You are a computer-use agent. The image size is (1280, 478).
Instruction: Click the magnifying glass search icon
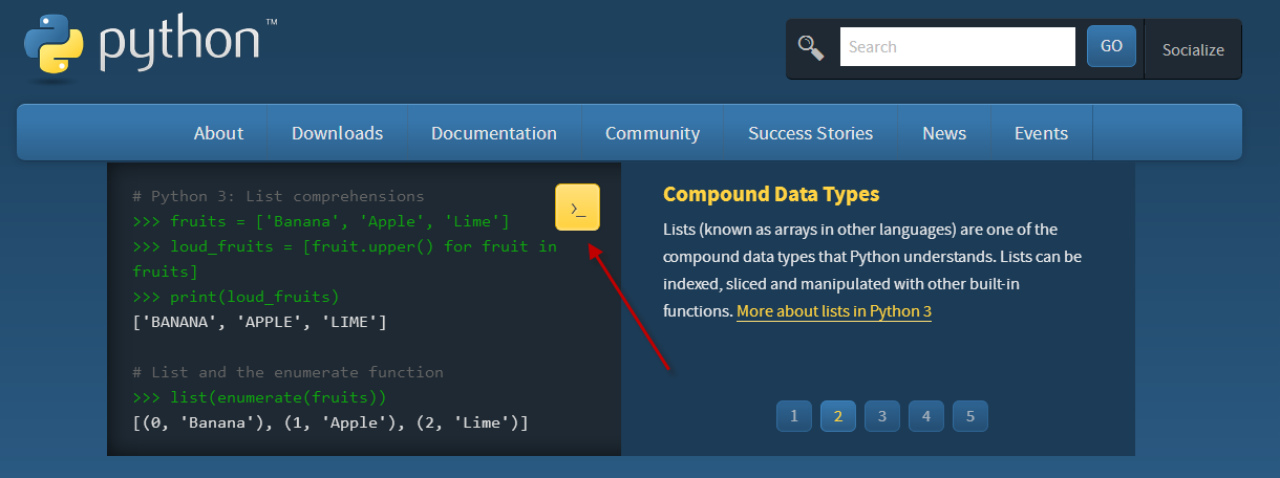(x=810, y=47)
